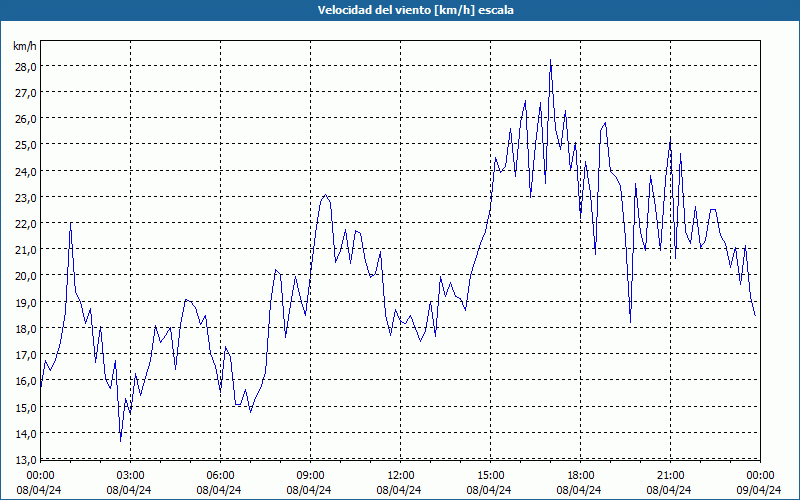The width and height of the screenshot is (800, 500).
Task: Select the "18,0" y-axis value
Action: click(x=26, y=329)
